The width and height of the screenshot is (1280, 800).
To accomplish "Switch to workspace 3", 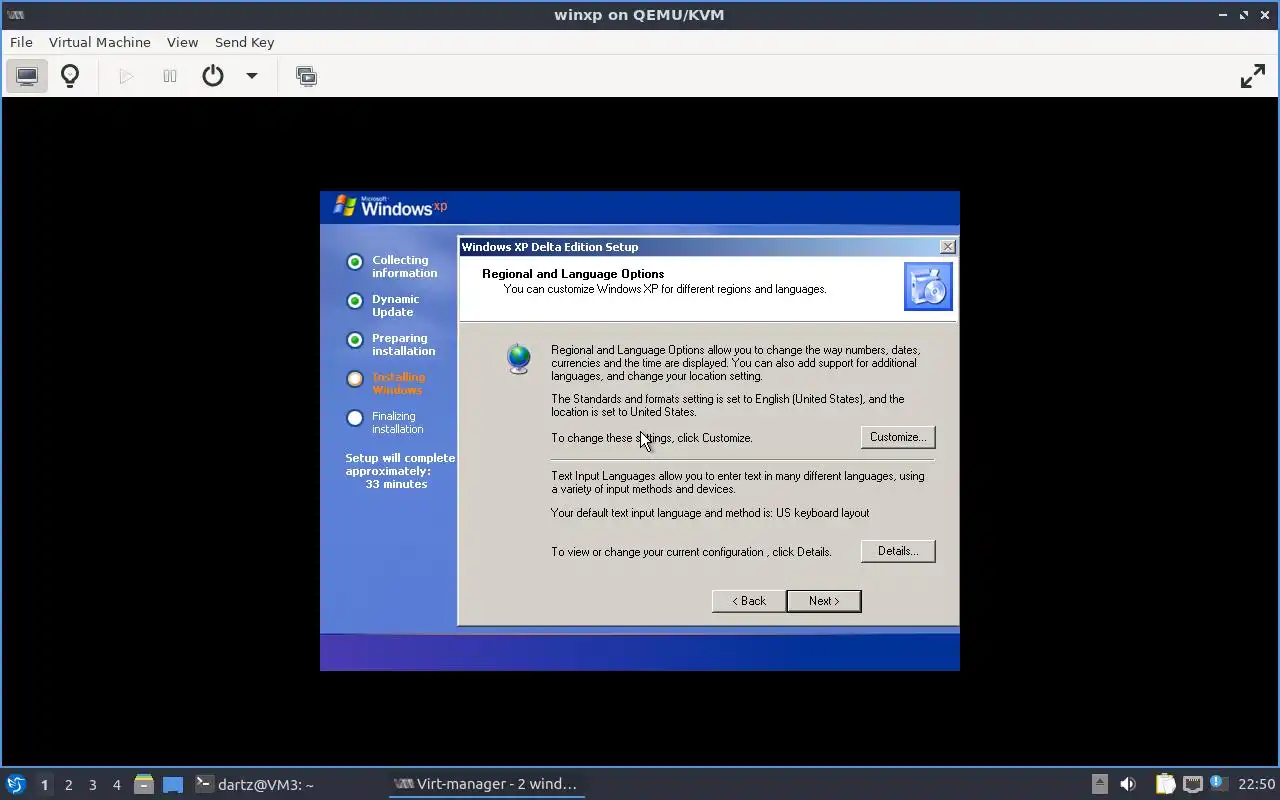I will click(x=92, y=785).
